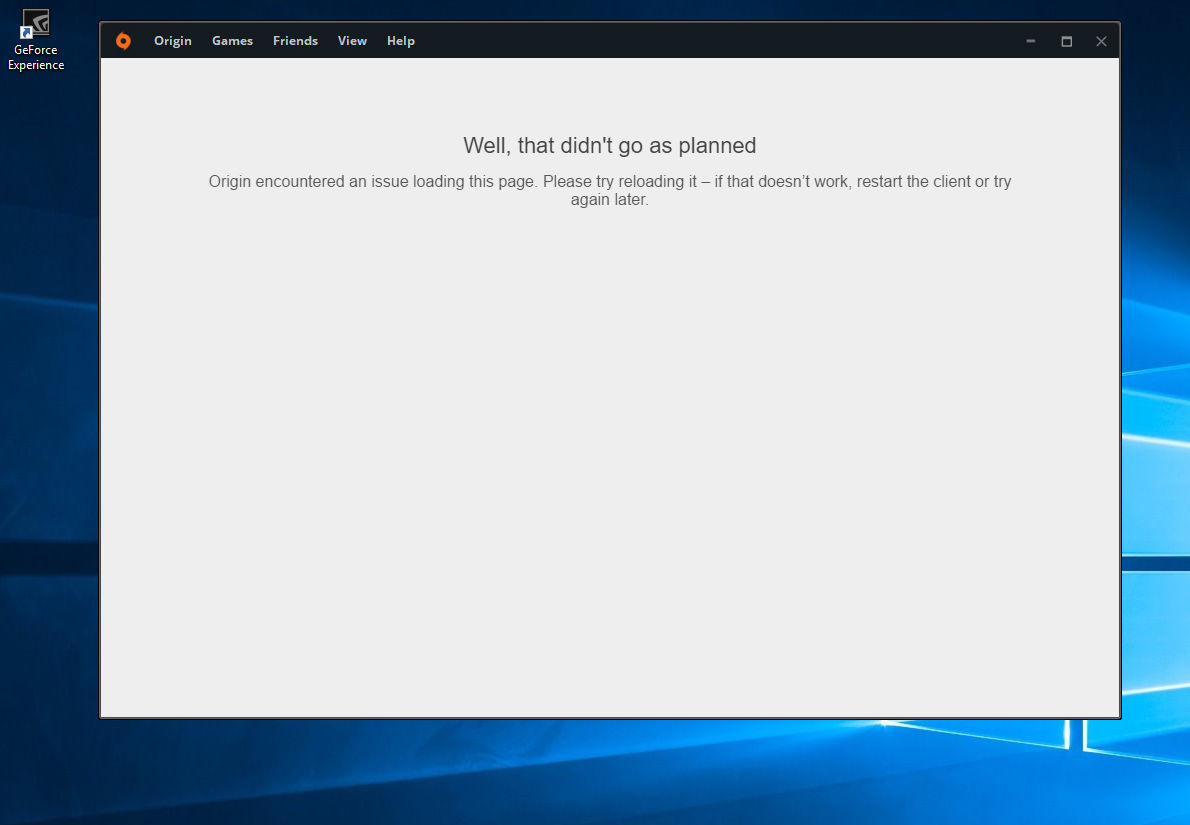Open the Friends menu
Viewport: 1190px width, 825px height.
(x=295, y=41)
